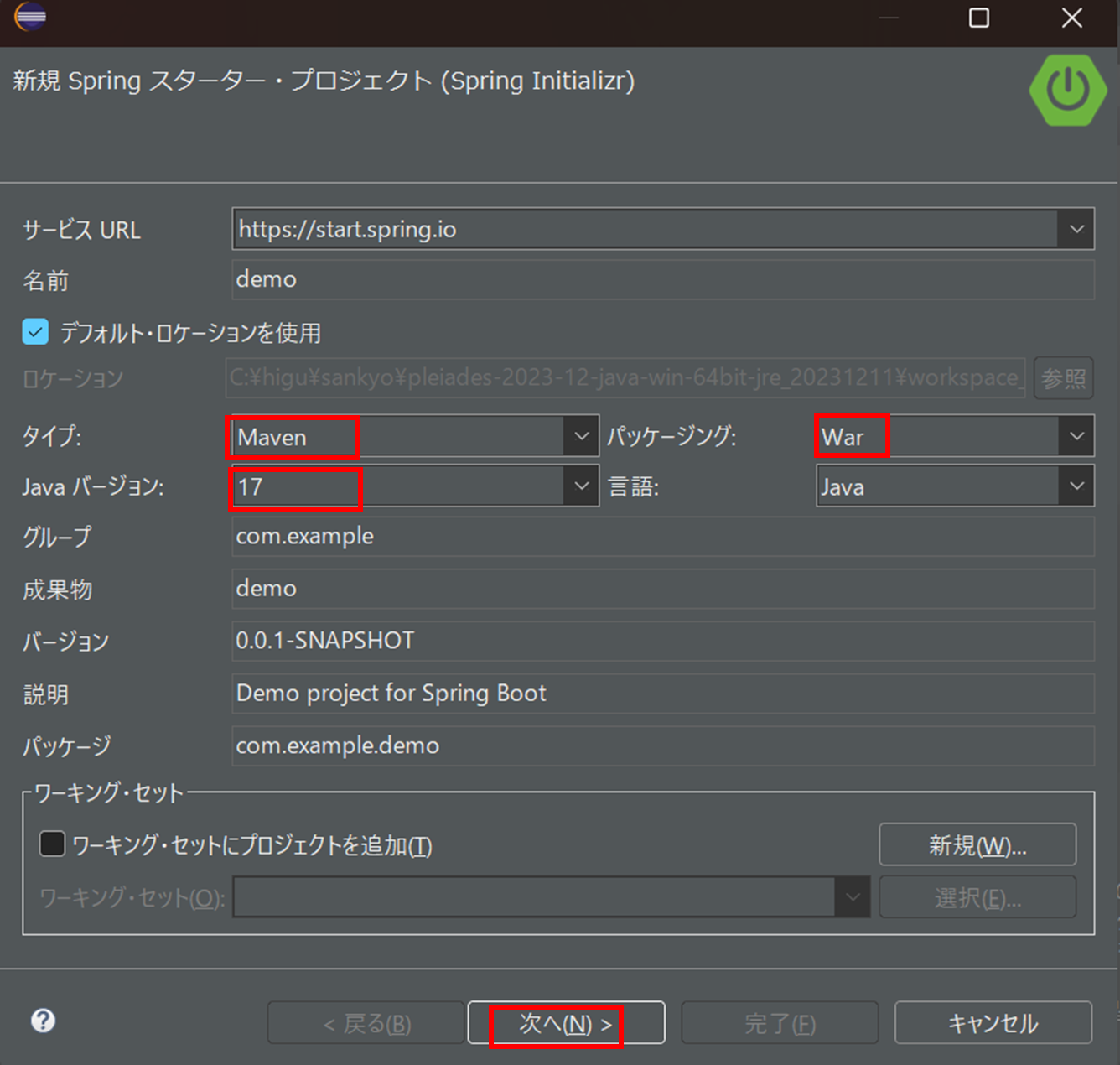Image resolution: width=1120 pixels, height=1065 pixels.
Task: Expand the タイプ dropdown showing Maven
Action: [x=581, y=436]
